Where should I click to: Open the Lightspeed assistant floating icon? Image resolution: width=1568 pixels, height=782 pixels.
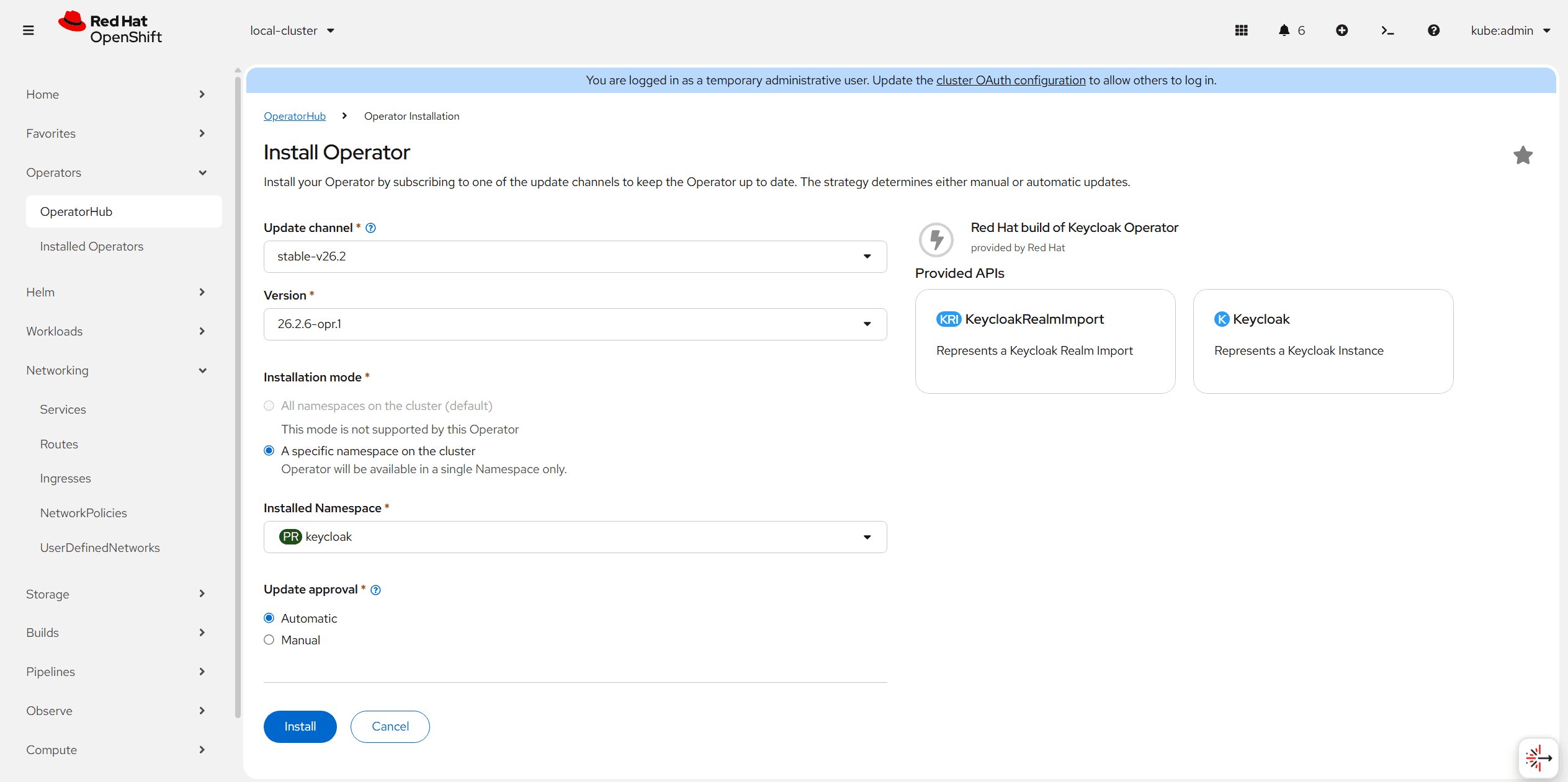1538,757
